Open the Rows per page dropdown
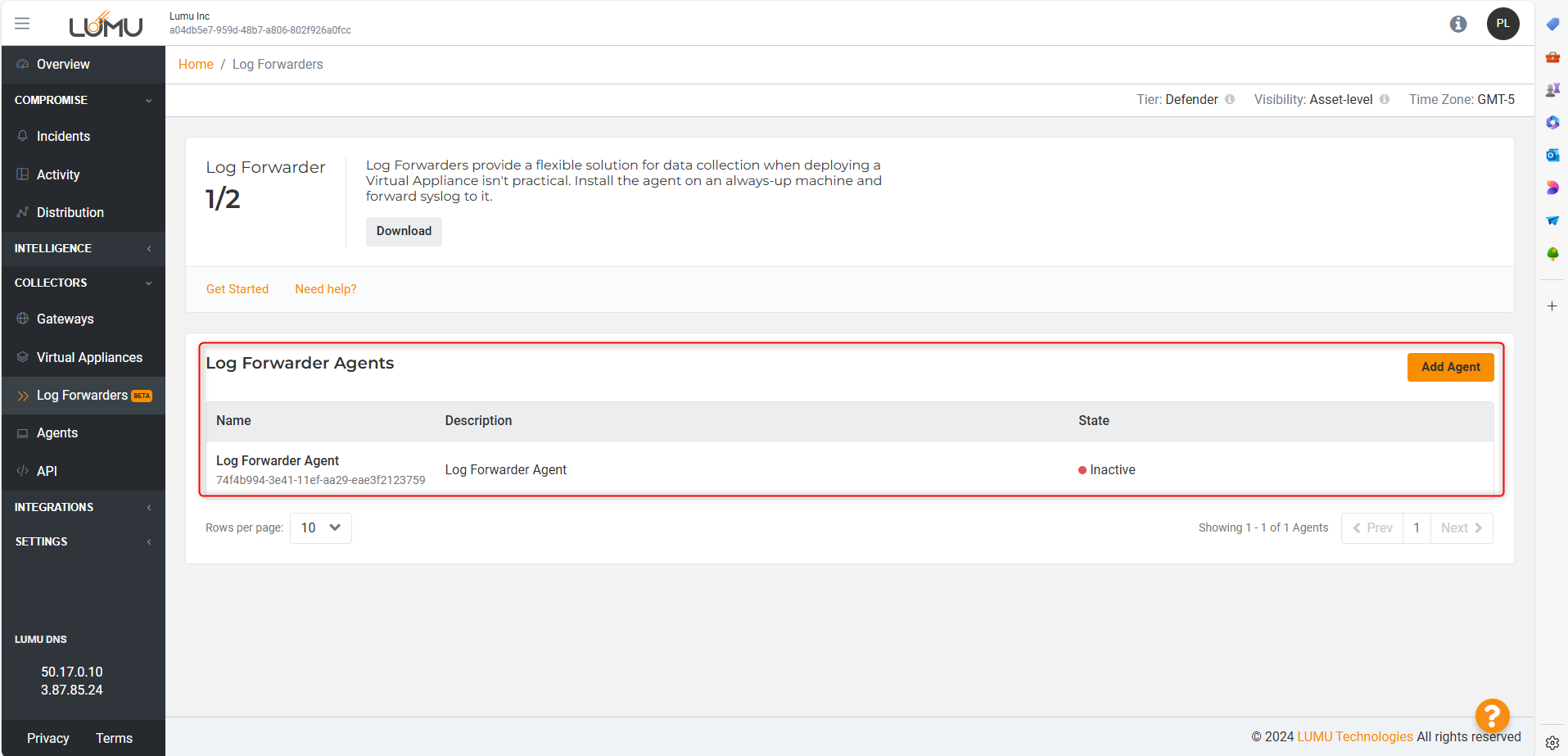Image resolution: width=1568 pixels, height=756 pixels. [320, 528]
